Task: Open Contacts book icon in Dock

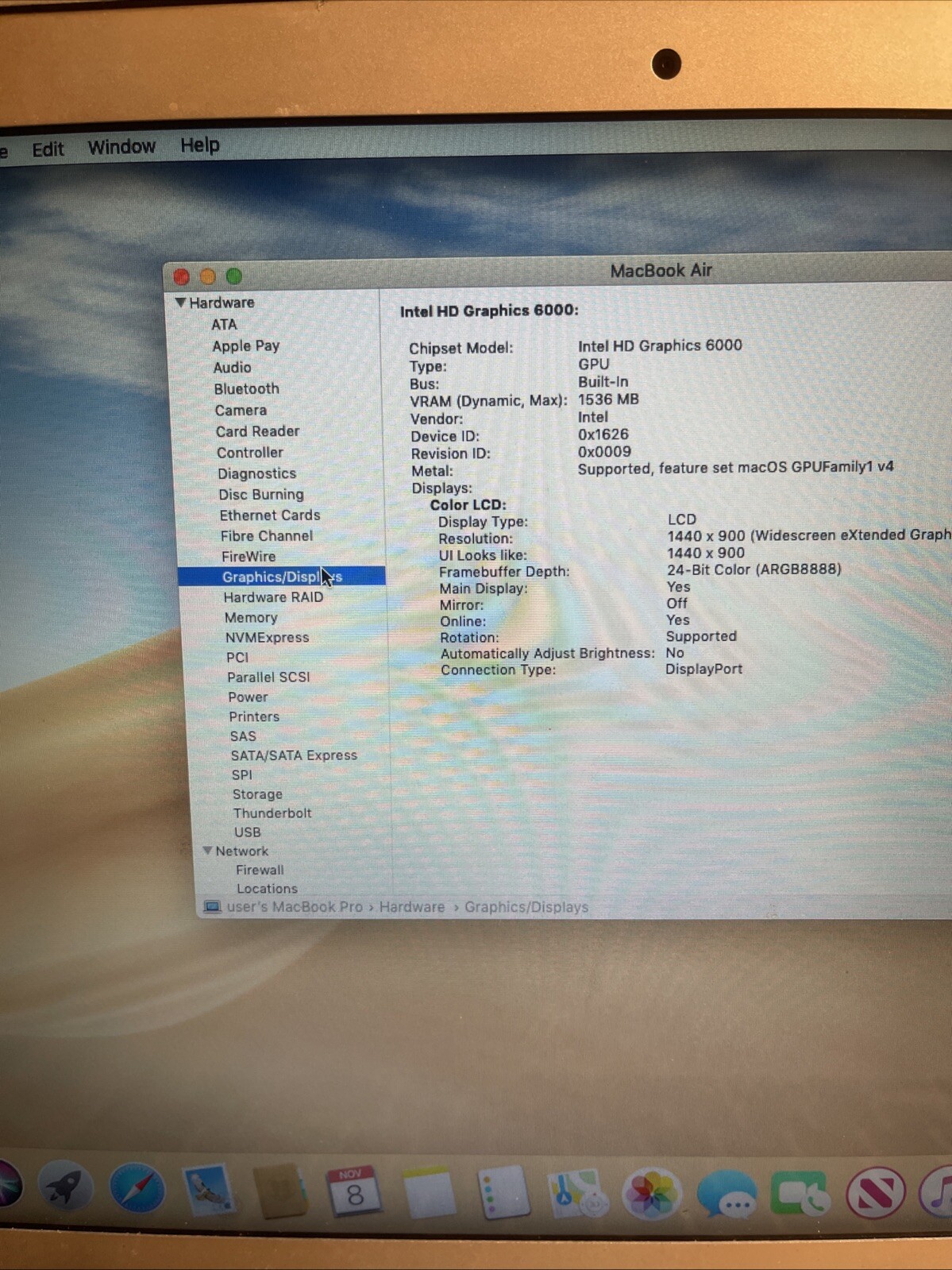Action: tap(279, 1191)
